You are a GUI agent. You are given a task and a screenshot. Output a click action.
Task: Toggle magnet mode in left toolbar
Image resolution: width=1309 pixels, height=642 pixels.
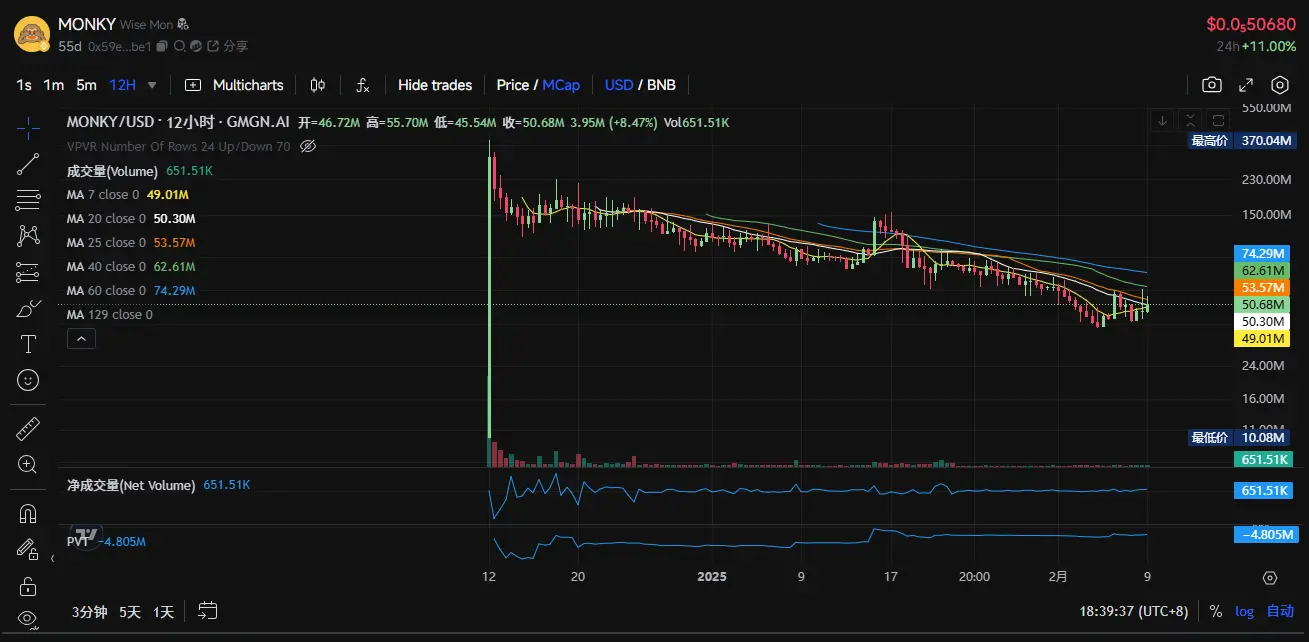tap(28, 514)
